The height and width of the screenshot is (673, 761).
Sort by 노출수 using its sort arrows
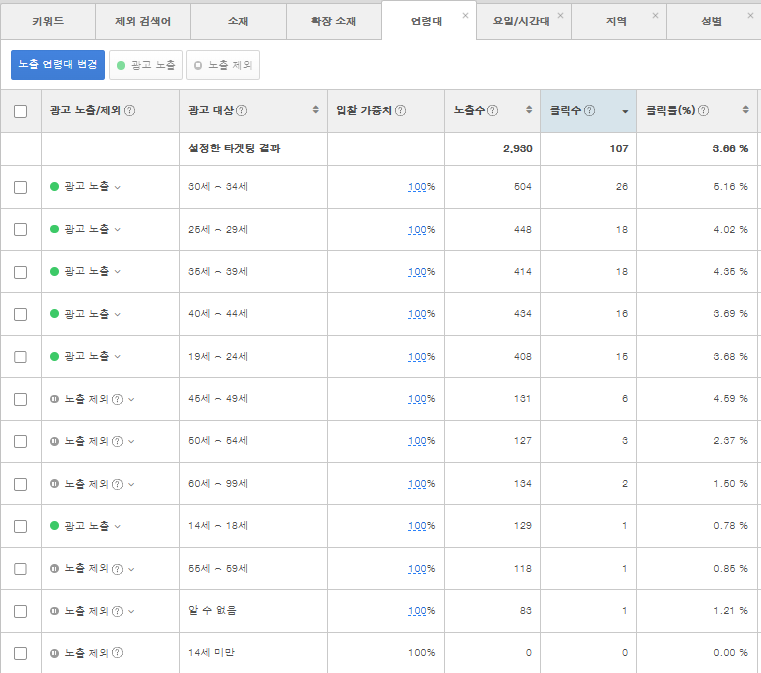click(x=529, y=110)
